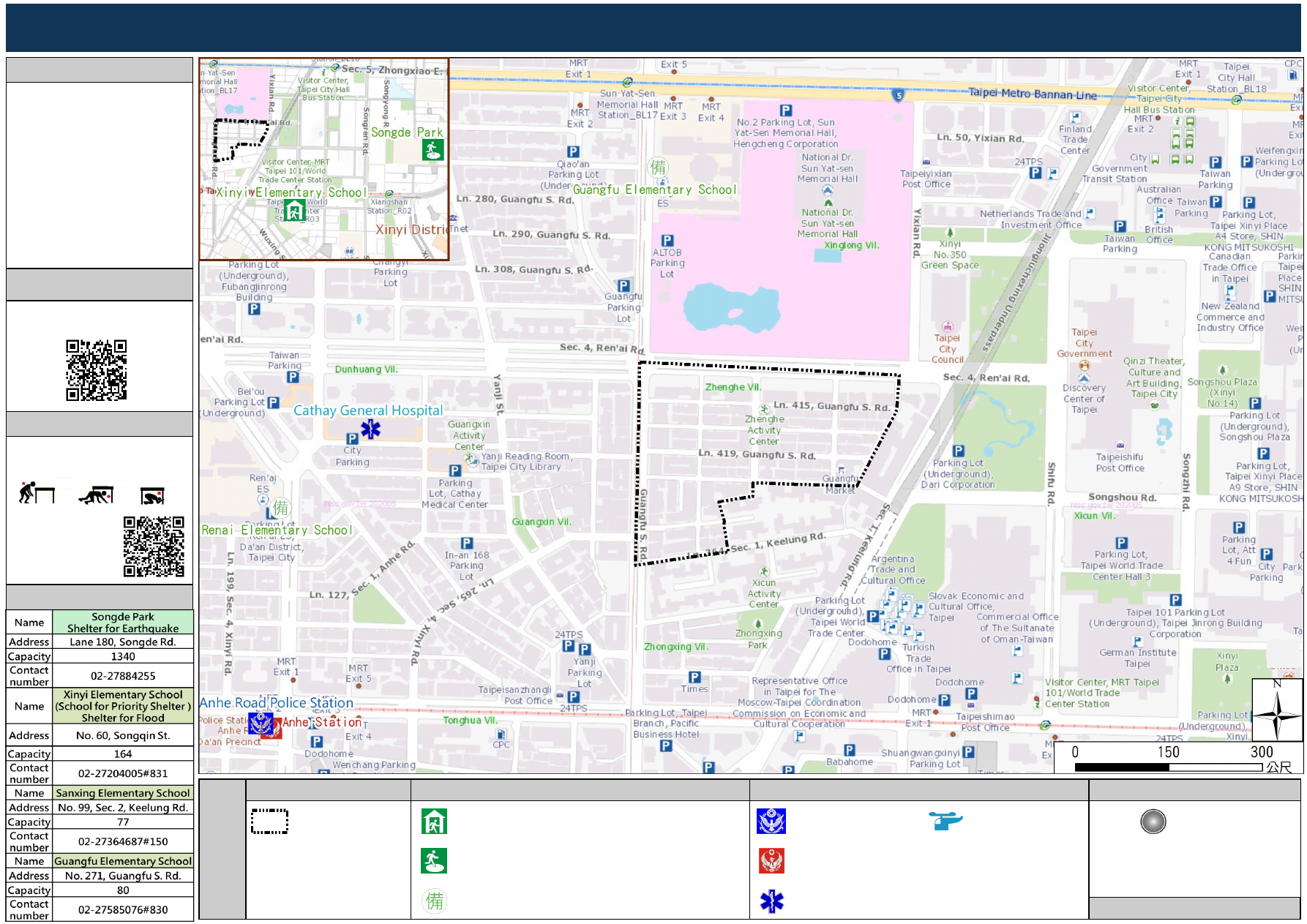This screenshot has height=924, width=1307.
Task: Click the Guangfu Parking Lot P icon
Action: [623, 286]
